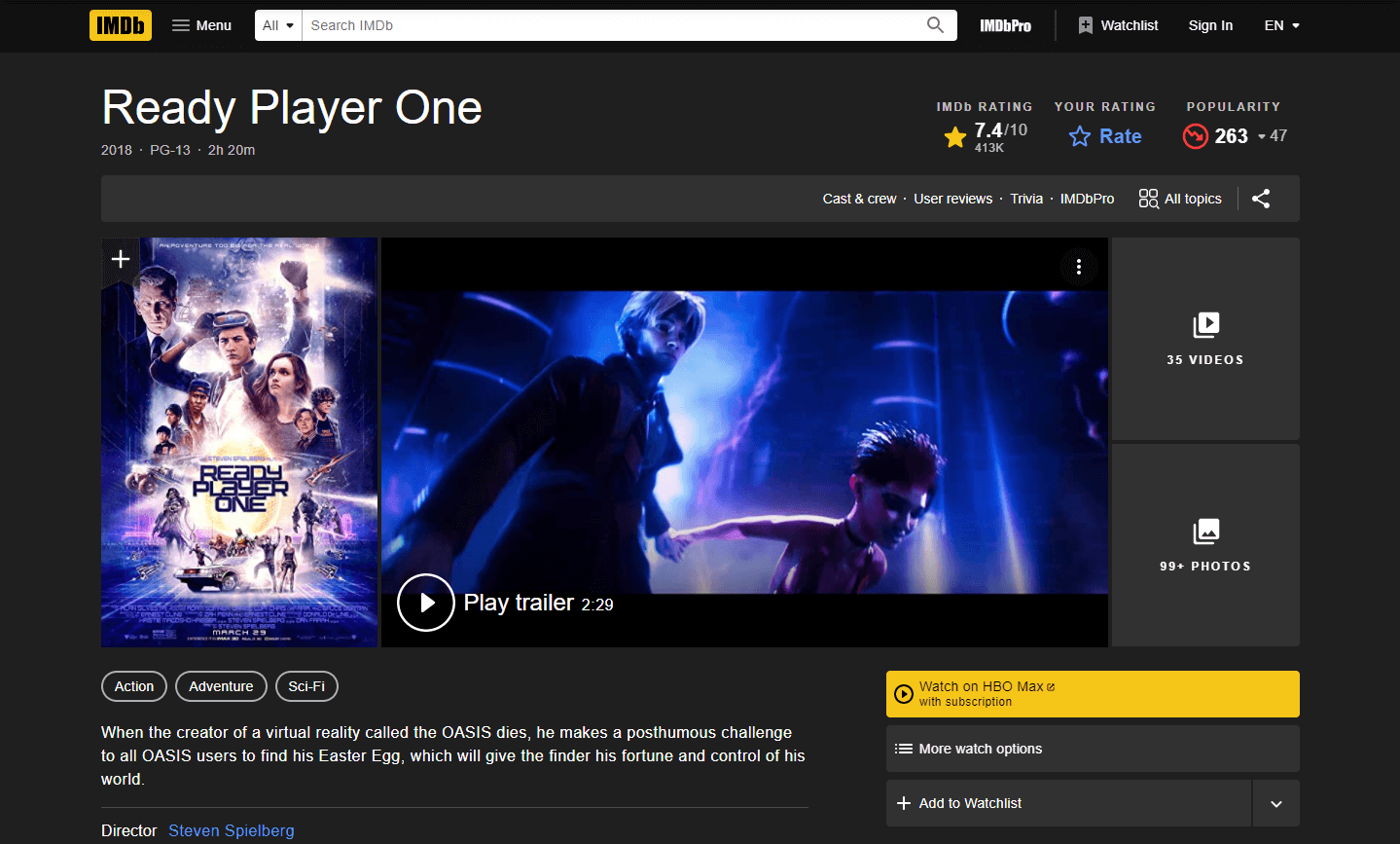1400x844 pixels.
Task: Click Add to Watchlist button
Action: 1068,803
